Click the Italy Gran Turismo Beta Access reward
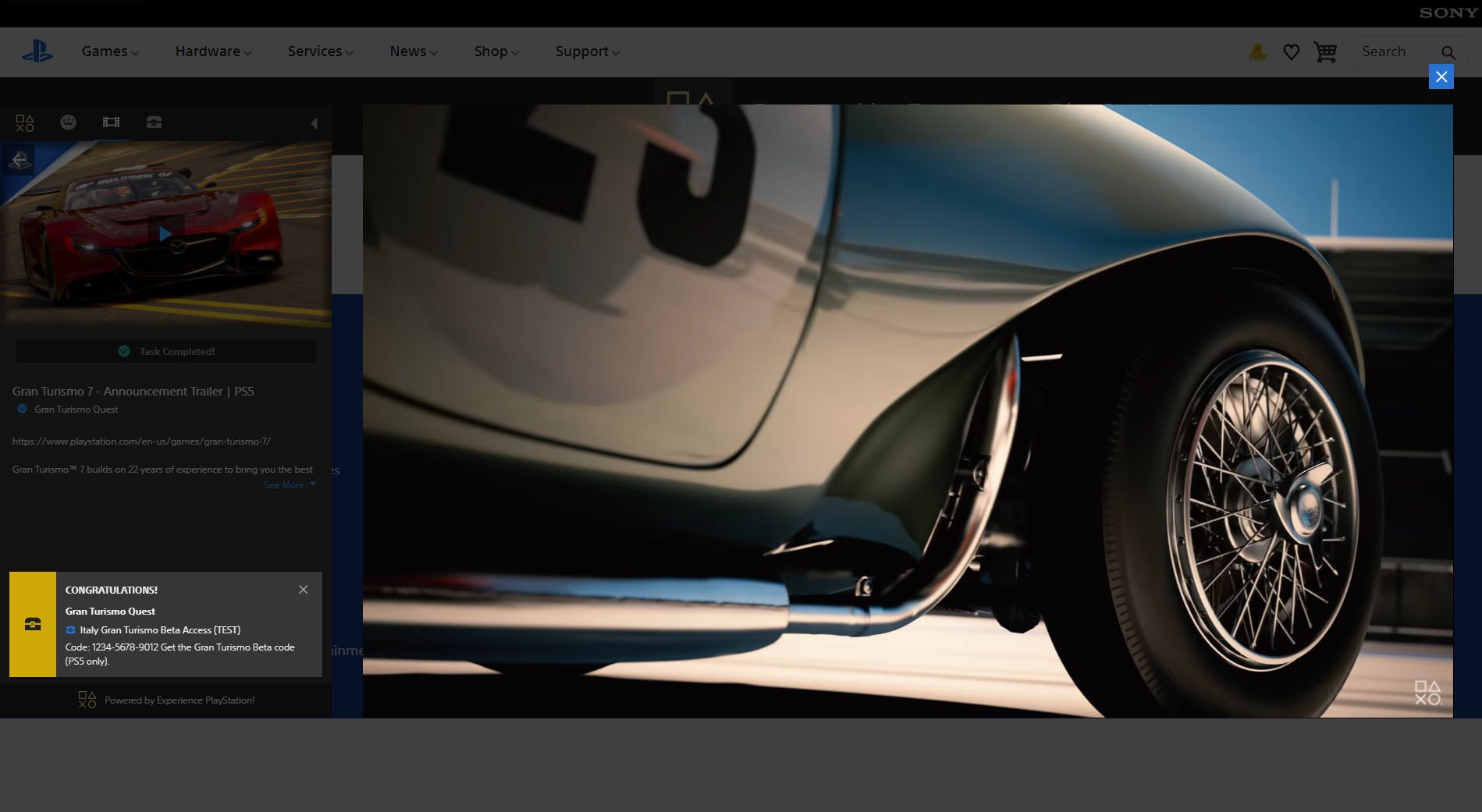Image resolution: width=1482 pixels, height=812 pixels. (x=159, y=630)
